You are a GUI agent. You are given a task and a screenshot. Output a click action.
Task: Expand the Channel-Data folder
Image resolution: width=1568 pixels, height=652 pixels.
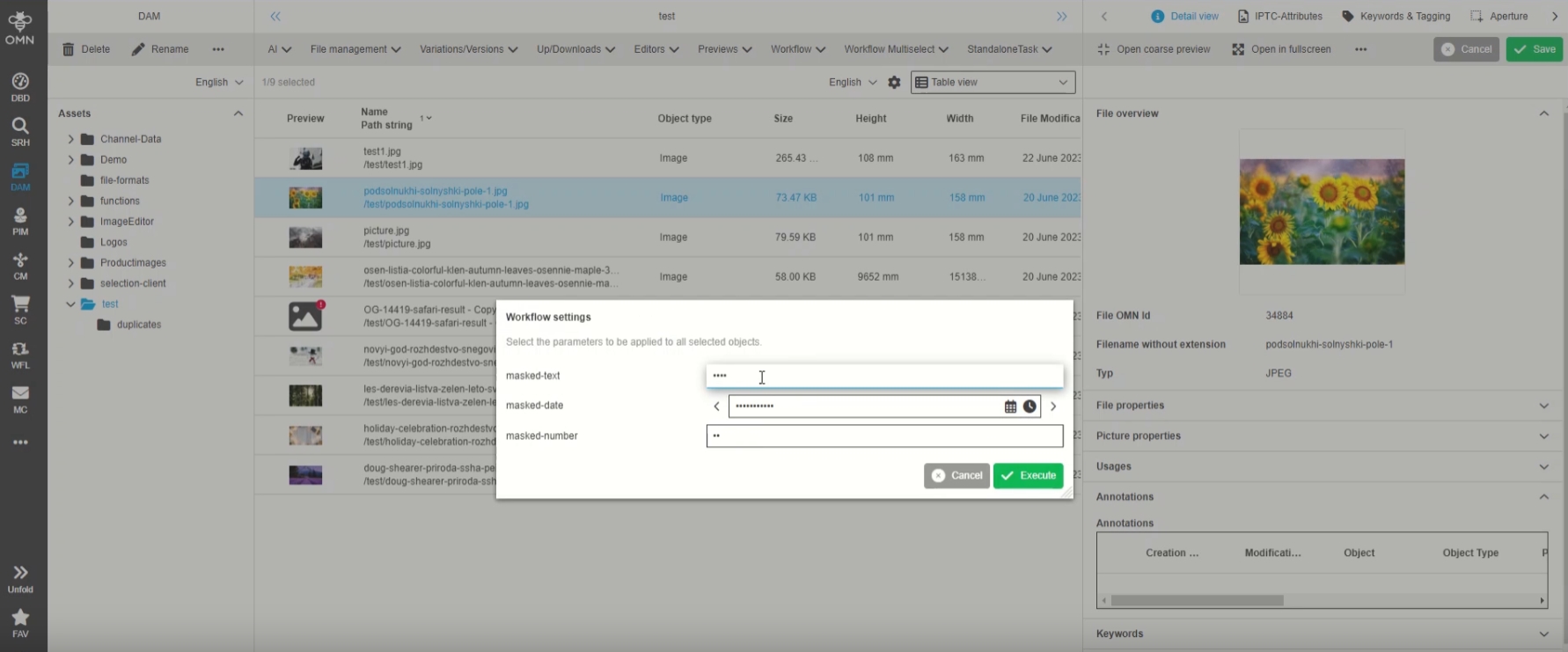click(71, 139)
